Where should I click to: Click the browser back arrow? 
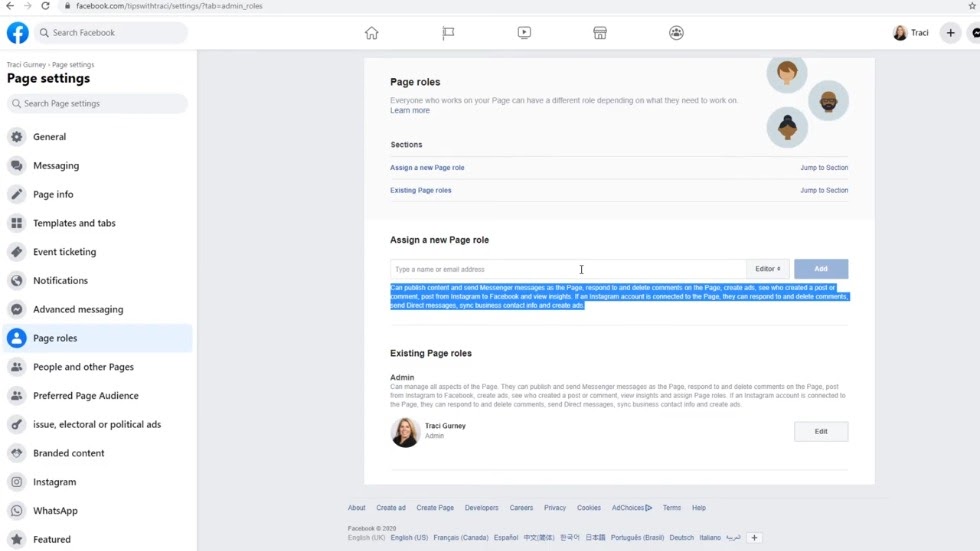pyautogui.click(x=10, y=6)
